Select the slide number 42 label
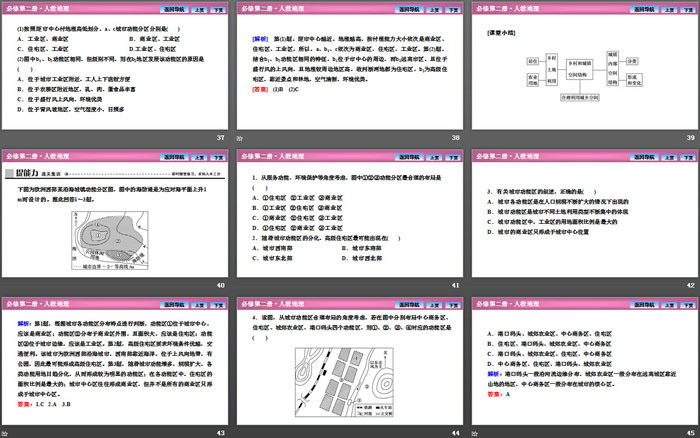Screen dimensions: 700x438 click(691, 285)
